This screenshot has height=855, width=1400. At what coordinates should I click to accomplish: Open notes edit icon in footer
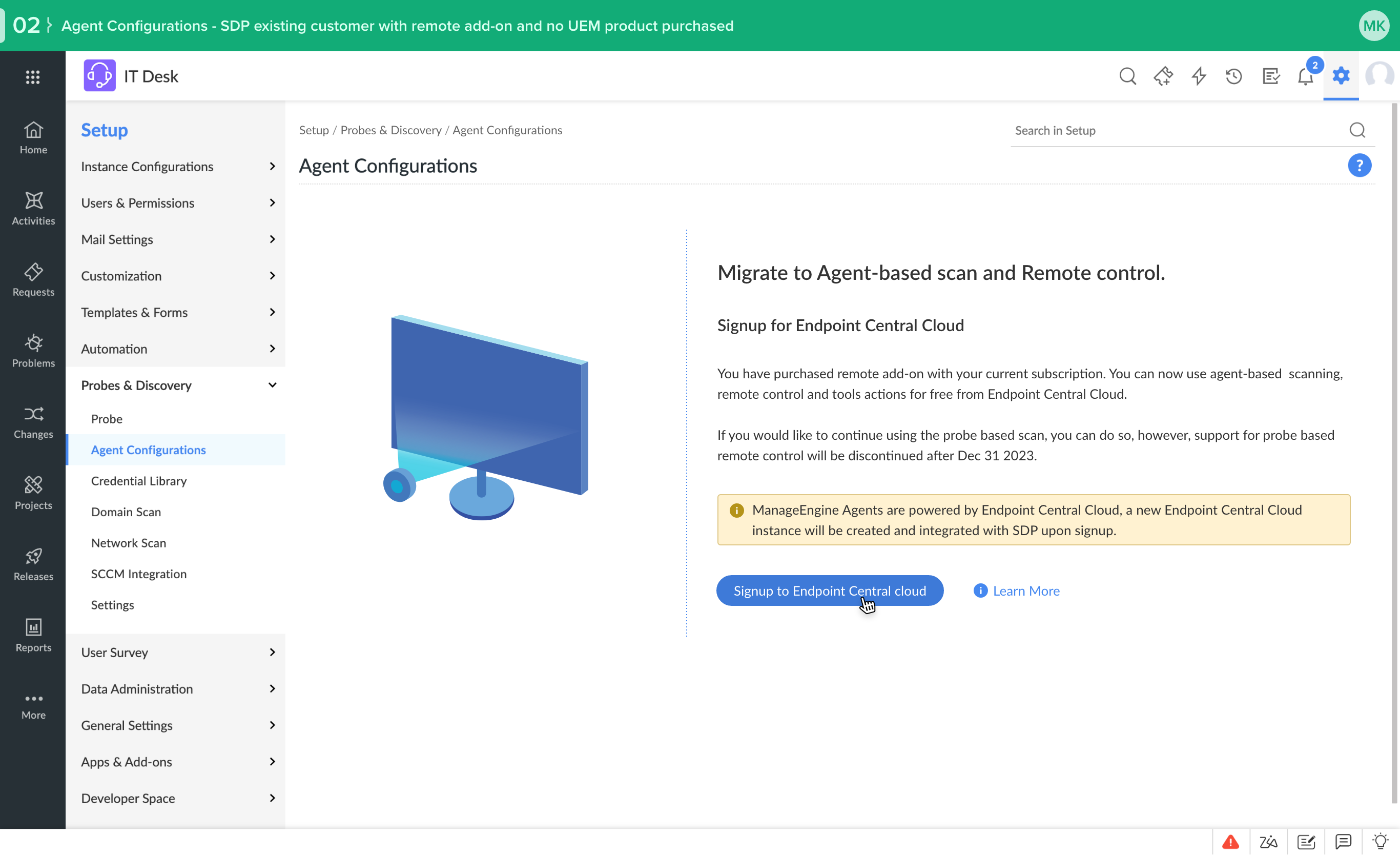[x=1306, y=841]
